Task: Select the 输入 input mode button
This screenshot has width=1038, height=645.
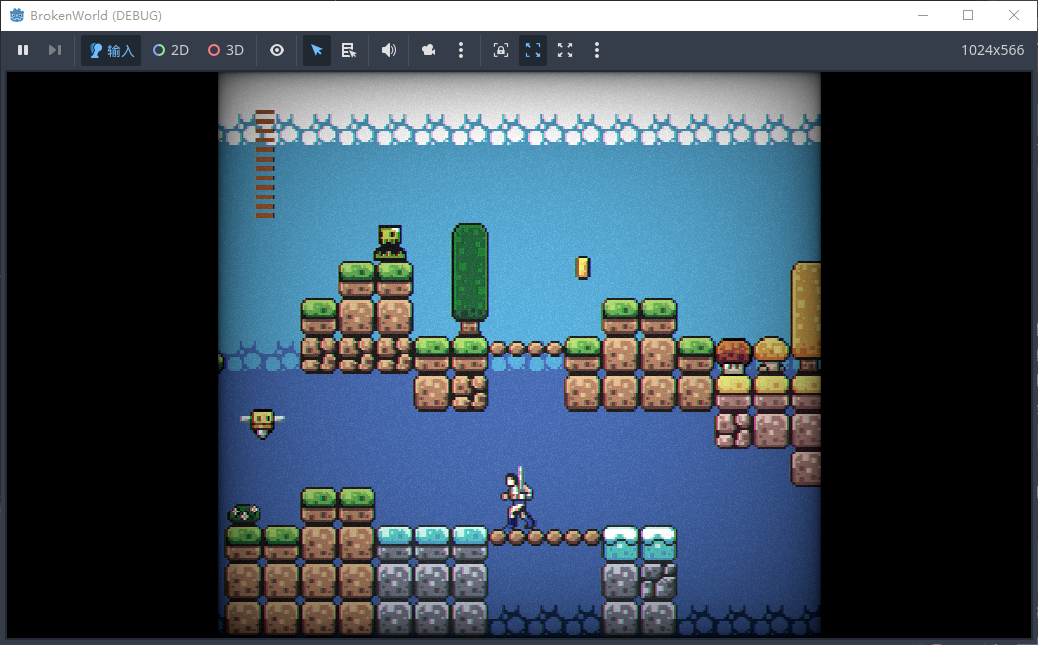Action: pos(111,50)
